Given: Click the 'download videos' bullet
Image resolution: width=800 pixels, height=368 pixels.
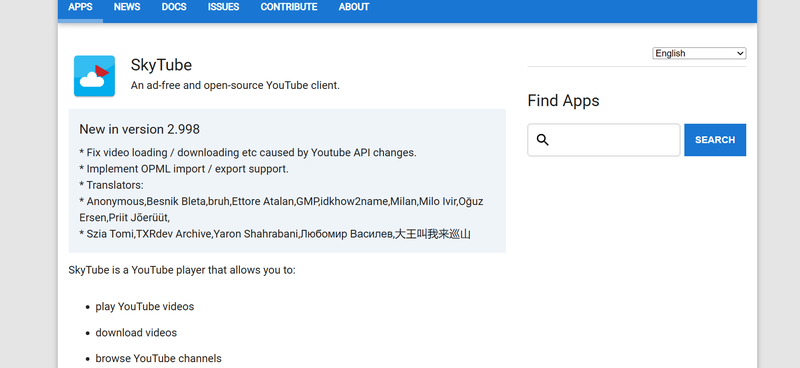Looking at the screenshot, I should click(136, 333).
